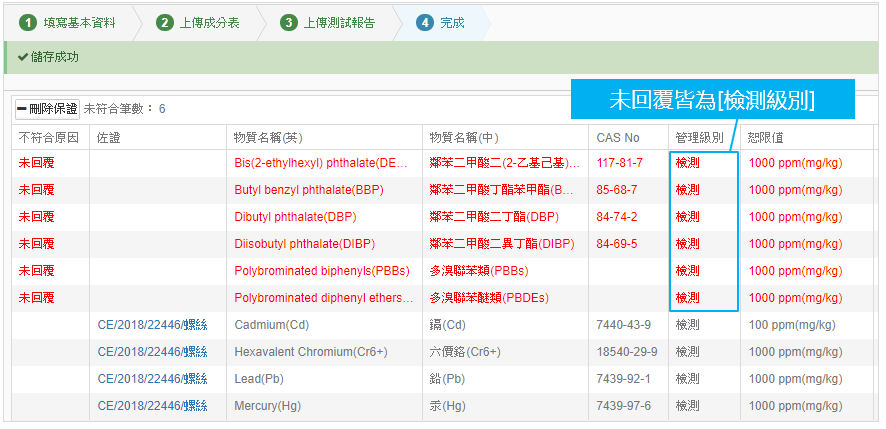Click the Dibutyl phthalate(DBP) substance name
The image size is (886, 429).
[x=295, y=217]
